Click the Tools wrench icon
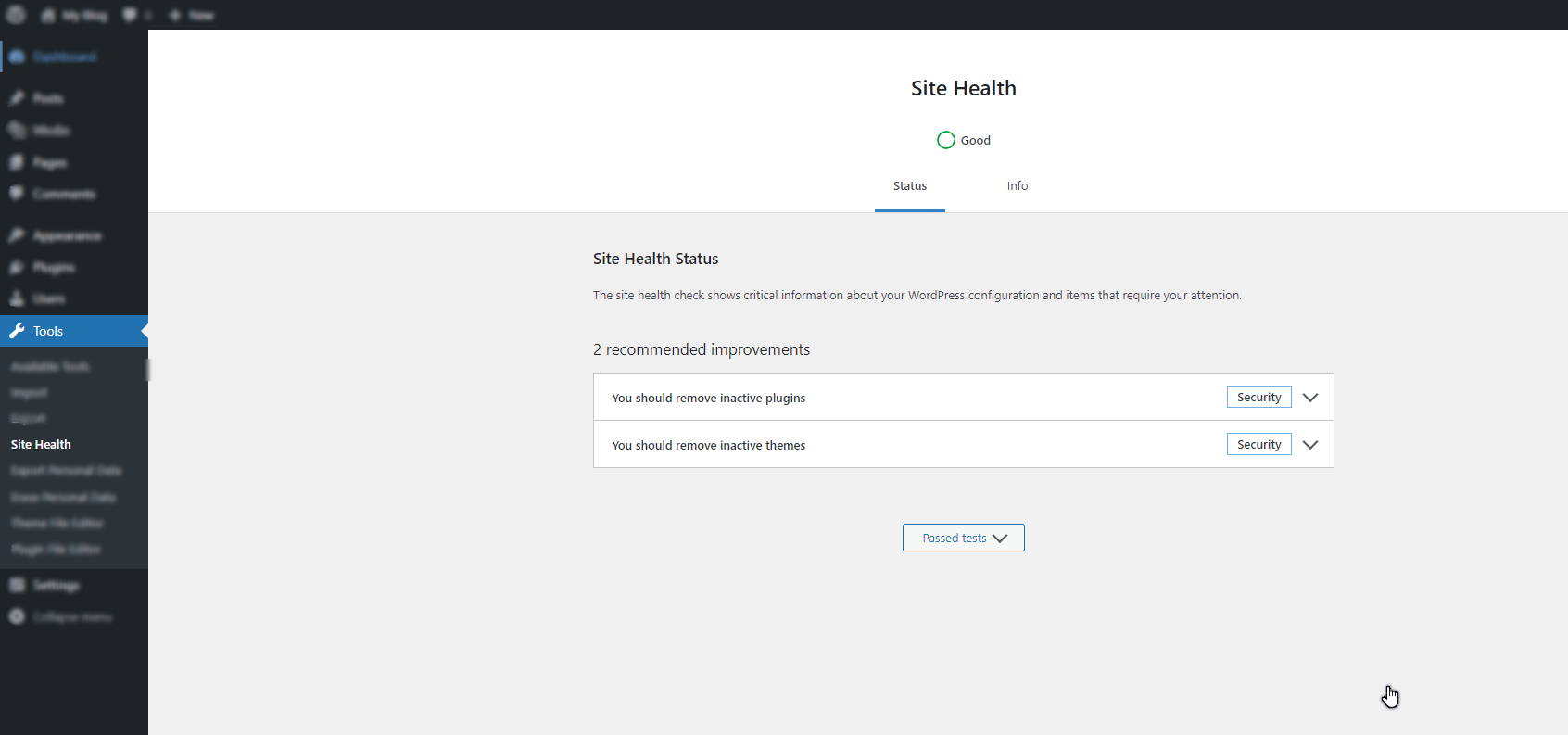This screenshot has width=1568, height=735. pos(17,331)
